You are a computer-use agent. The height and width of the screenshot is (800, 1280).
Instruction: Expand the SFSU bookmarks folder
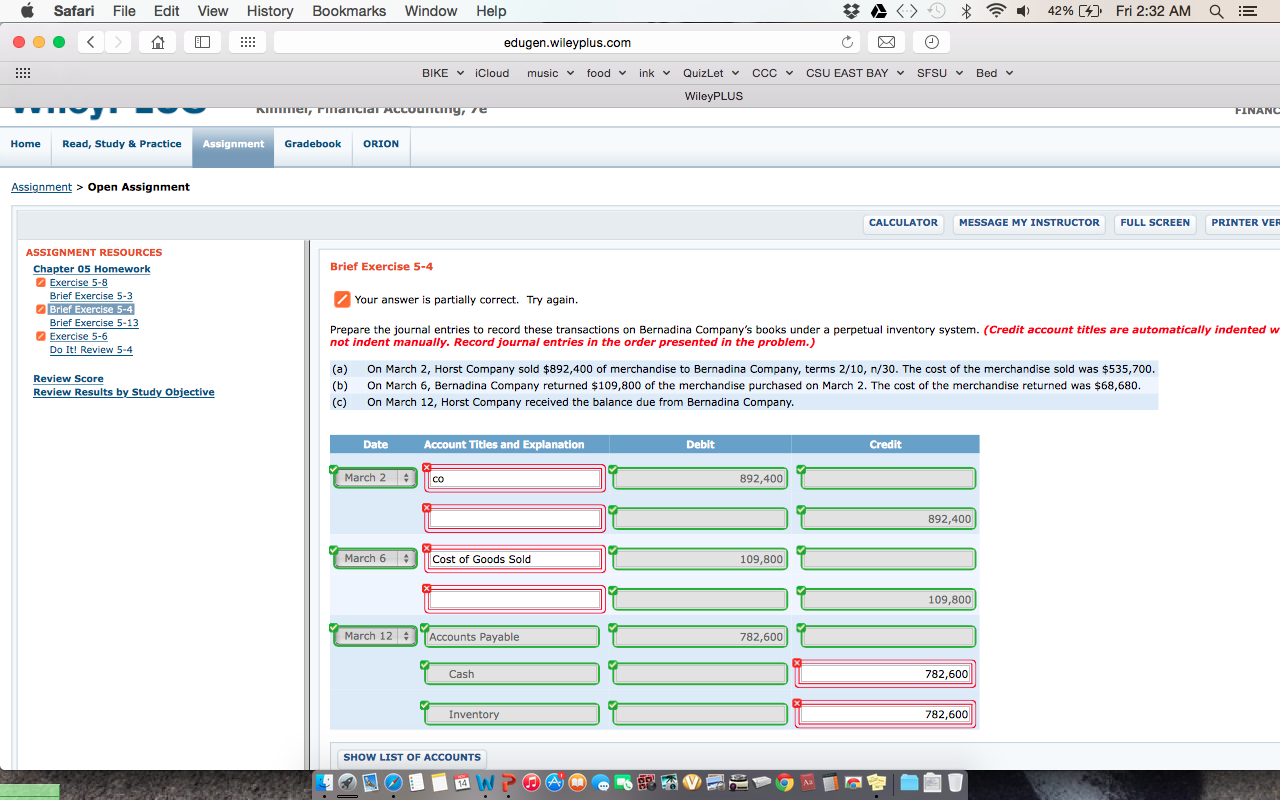point(939,73)
